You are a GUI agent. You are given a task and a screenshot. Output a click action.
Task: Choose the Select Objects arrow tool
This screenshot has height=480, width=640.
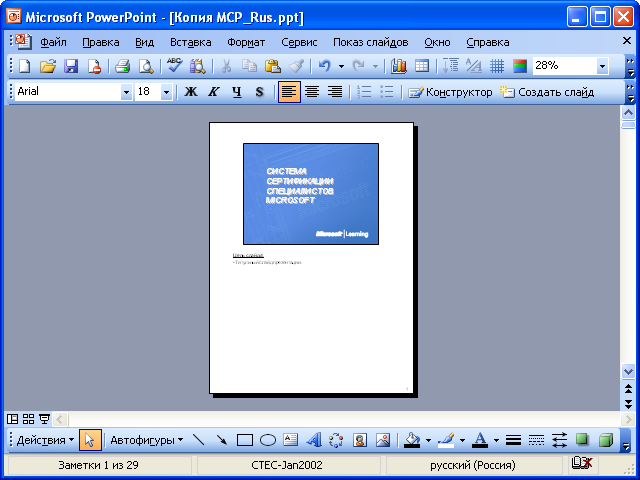point(90,440)
